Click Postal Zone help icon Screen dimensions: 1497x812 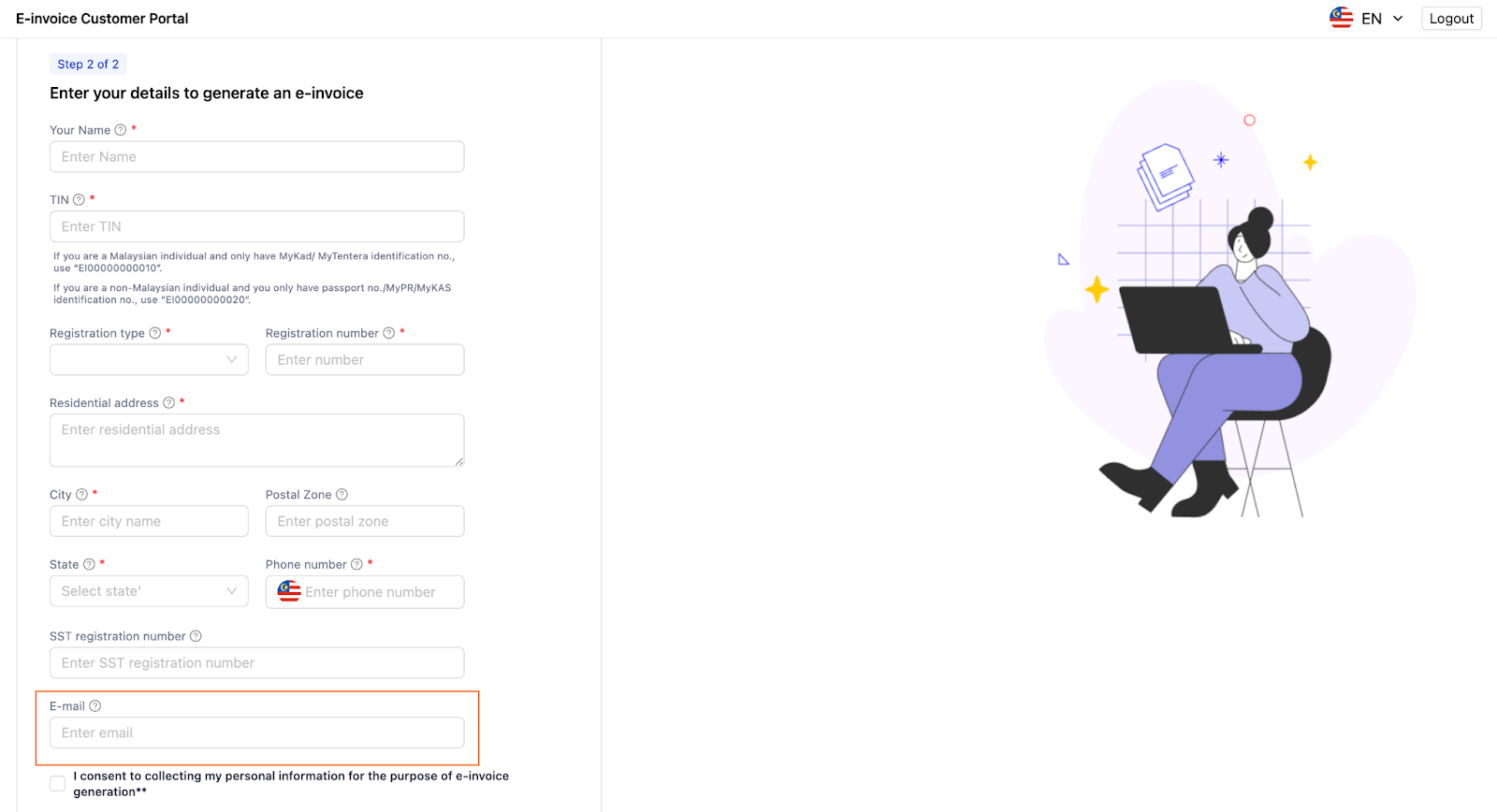tap(342, 495)
